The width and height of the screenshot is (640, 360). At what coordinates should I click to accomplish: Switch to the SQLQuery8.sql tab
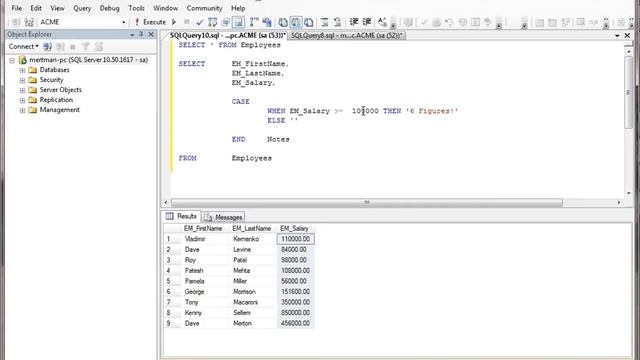[x=347, y=36]
